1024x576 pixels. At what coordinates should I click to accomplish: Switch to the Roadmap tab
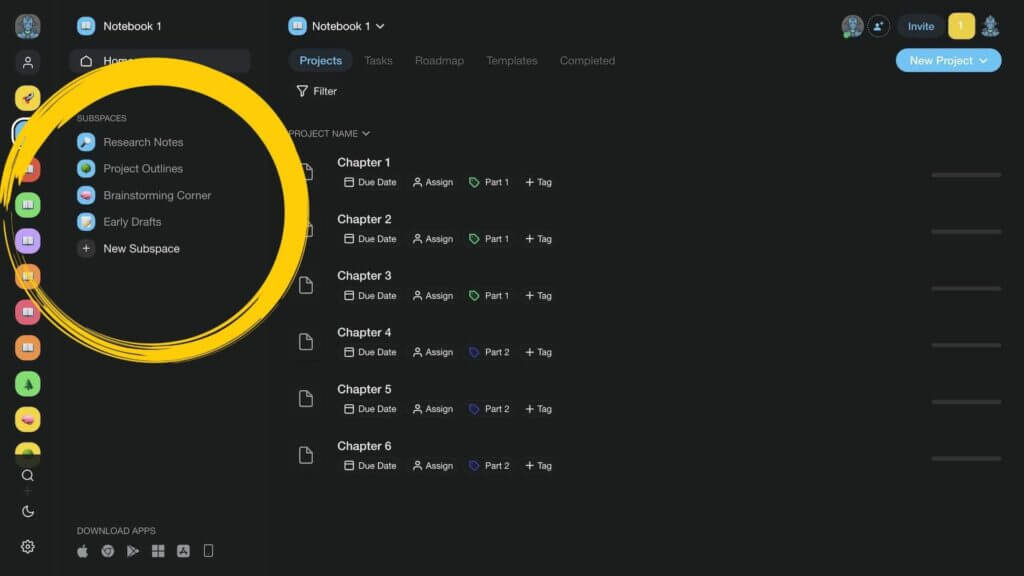click(439, 61)
